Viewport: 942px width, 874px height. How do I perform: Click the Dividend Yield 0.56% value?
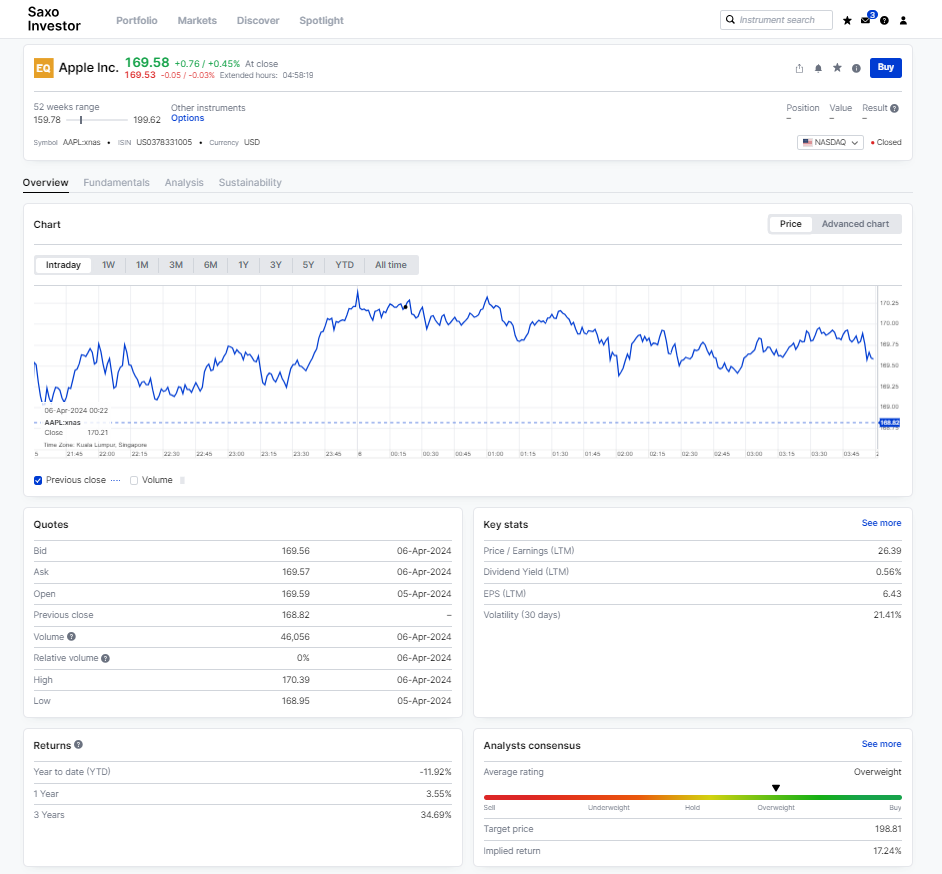(x=889, y=572)
